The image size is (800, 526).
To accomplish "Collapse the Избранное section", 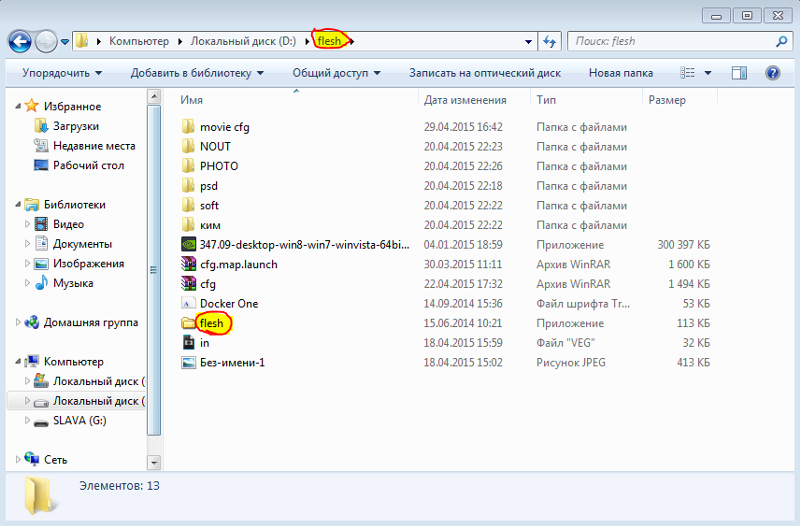I will coord(18,106).
